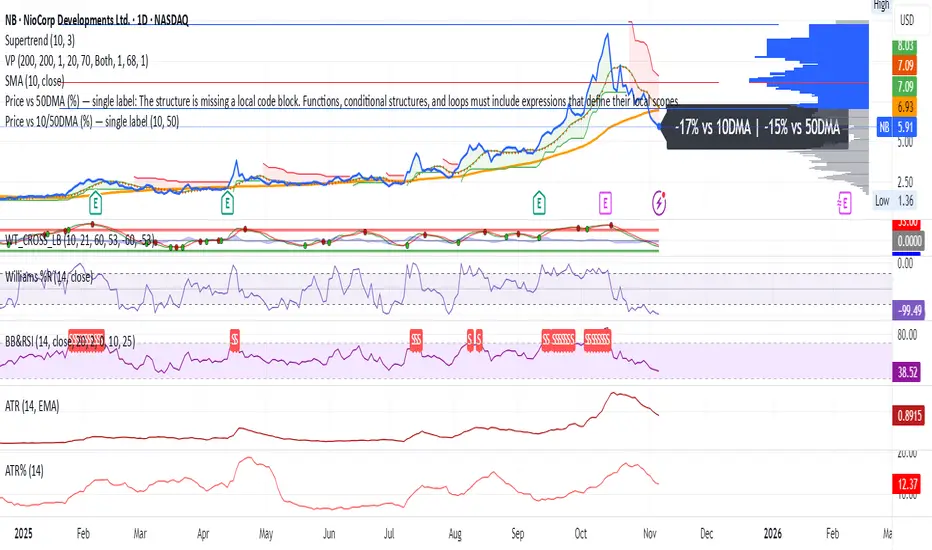Click the SS sell signal tag in April
Screen dimensions: 932x550
click(234, 340)
